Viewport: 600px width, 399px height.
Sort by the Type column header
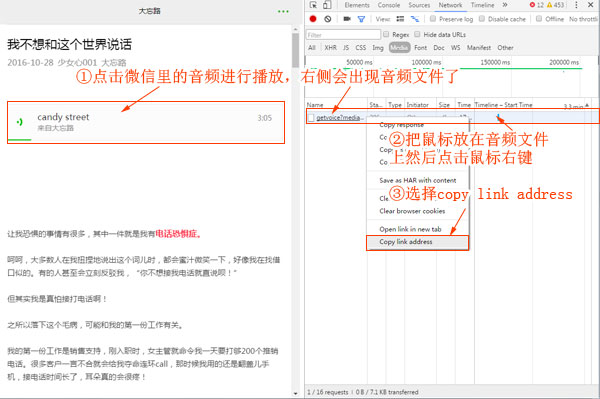[395, 104]
